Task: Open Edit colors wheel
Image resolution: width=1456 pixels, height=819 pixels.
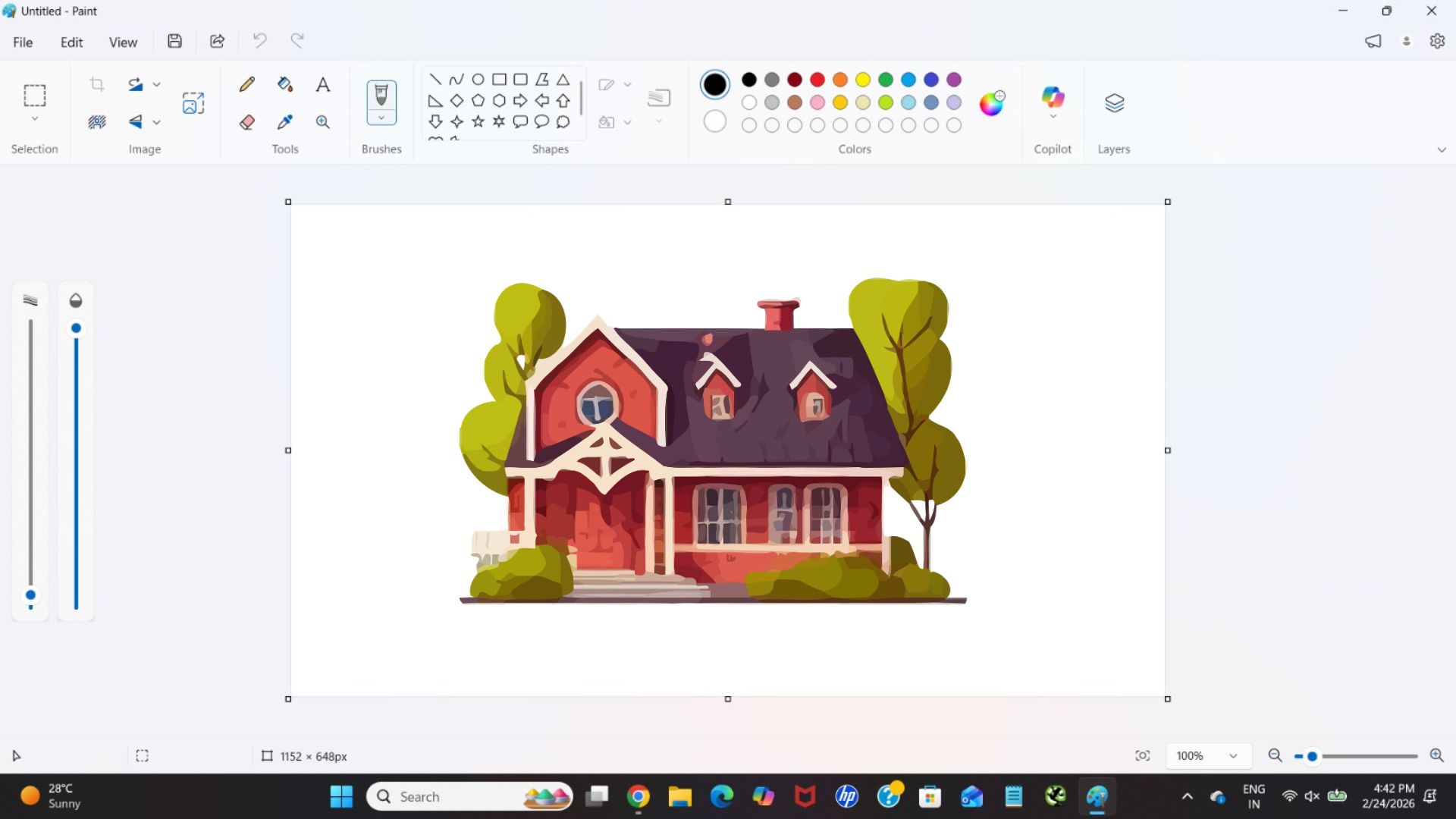Action: (x=991, y=103)
